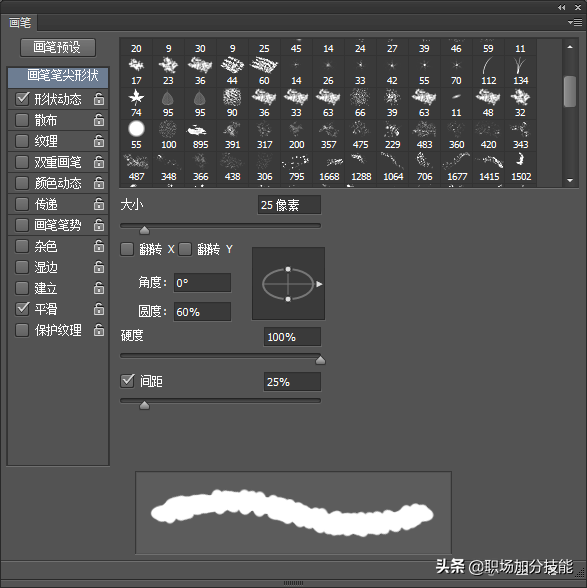Uncheck the 形状动态 checkbox
Viewport: 587px width, 588px height.
pos(22,99)
